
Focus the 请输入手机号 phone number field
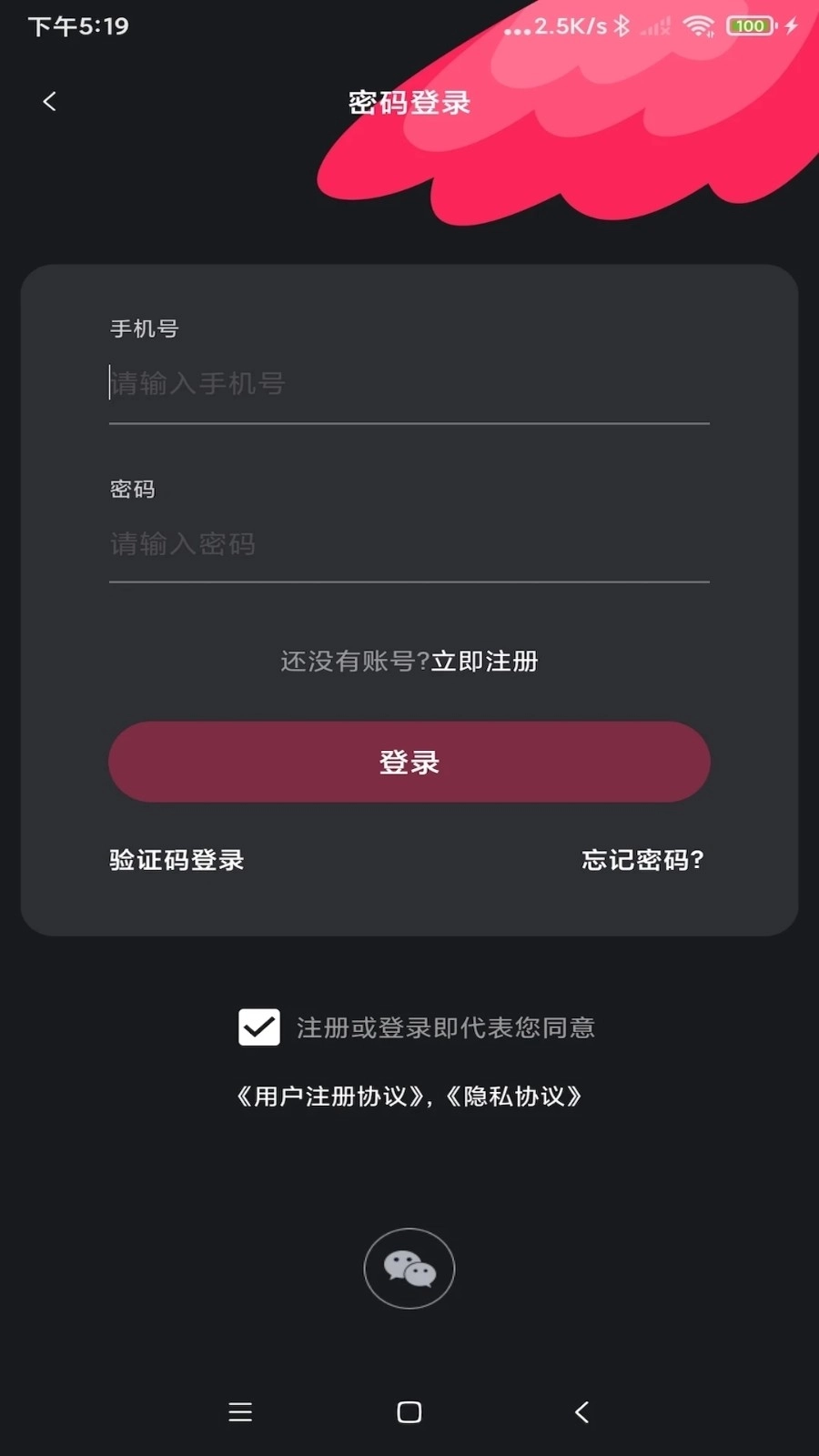[409, 384]
